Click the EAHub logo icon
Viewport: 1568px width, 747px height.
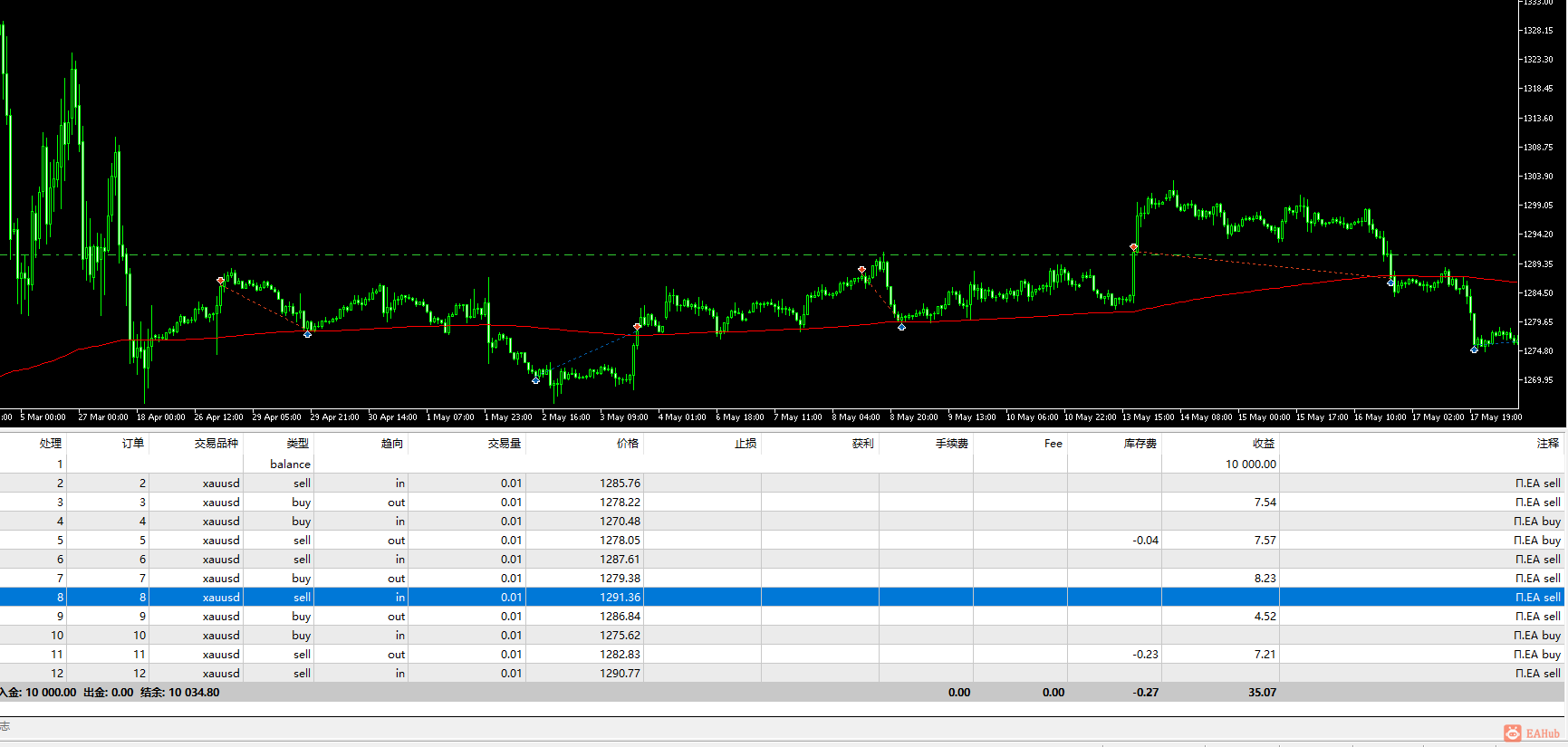(x=1513, y=733)
